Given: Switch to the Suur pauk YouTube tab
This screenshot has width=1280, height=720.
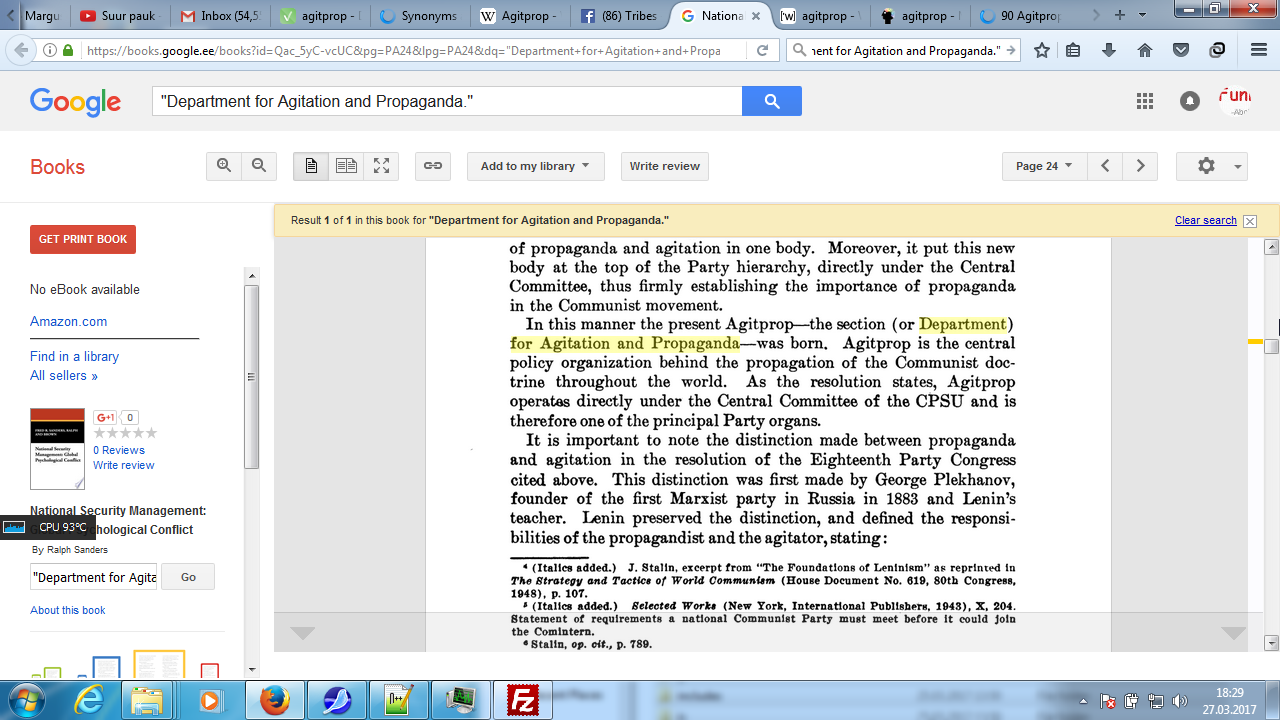Looking at the screenshot, I should tap(118, 16).
